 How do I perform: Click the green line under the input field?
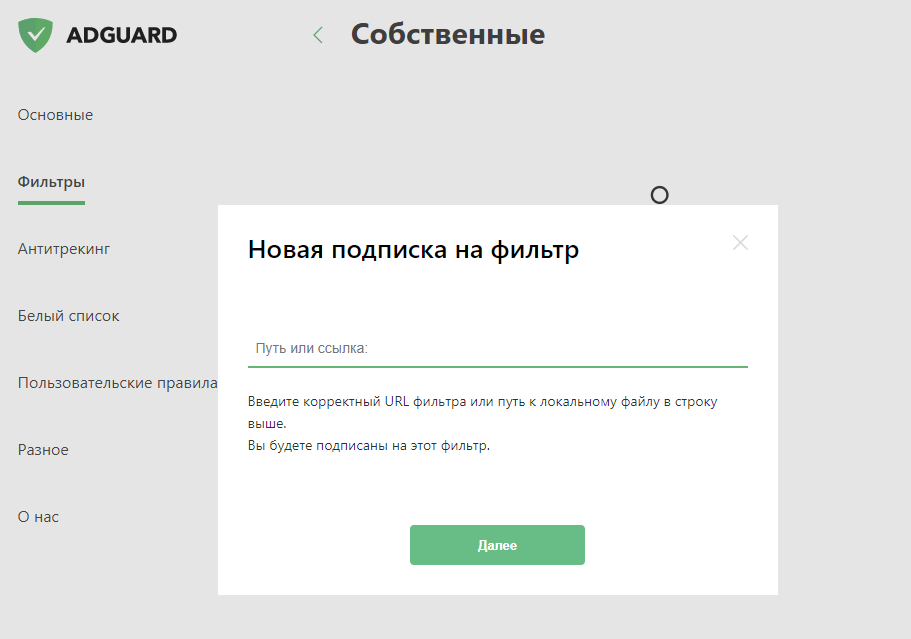[497, 367]
